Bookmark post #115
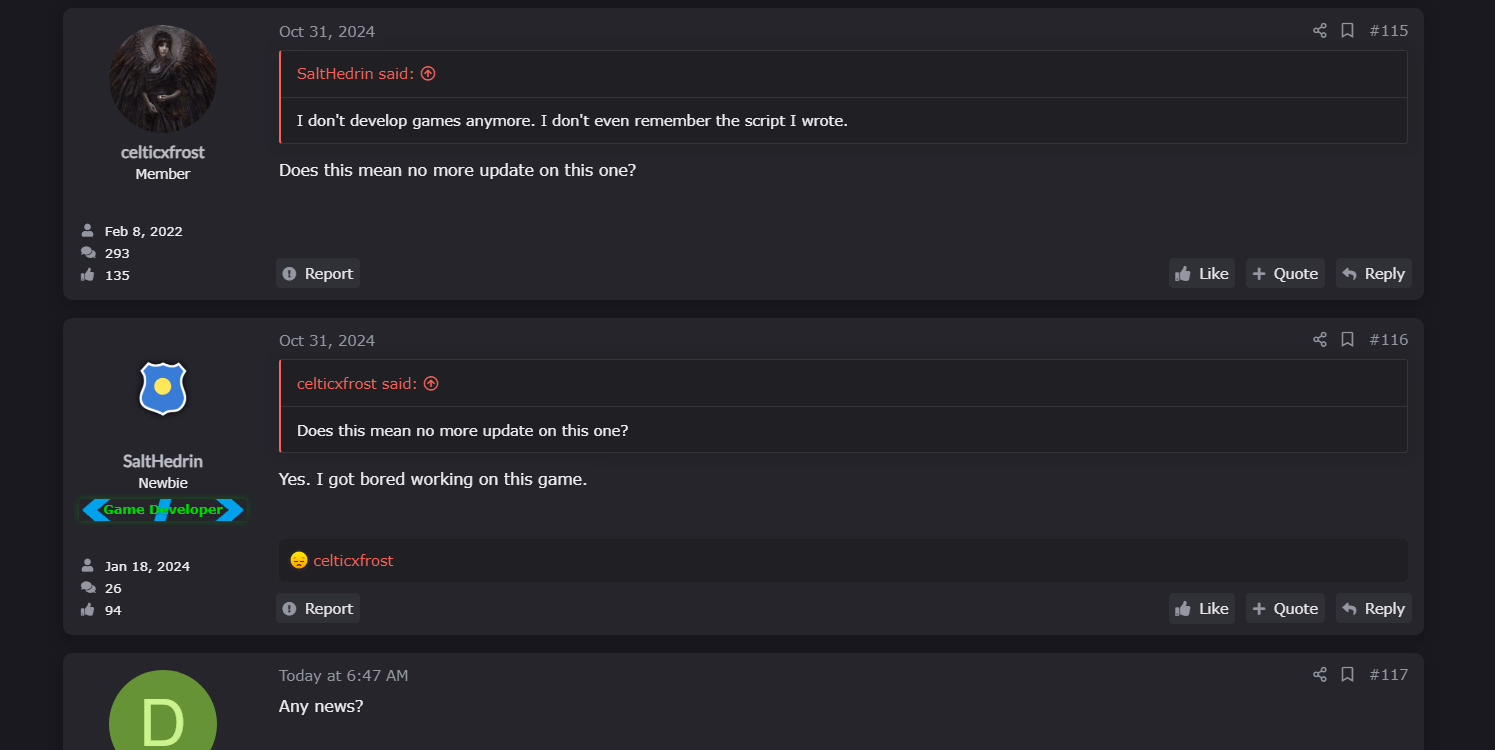This screenshot has width=1495, height=750. (1347, 31)
